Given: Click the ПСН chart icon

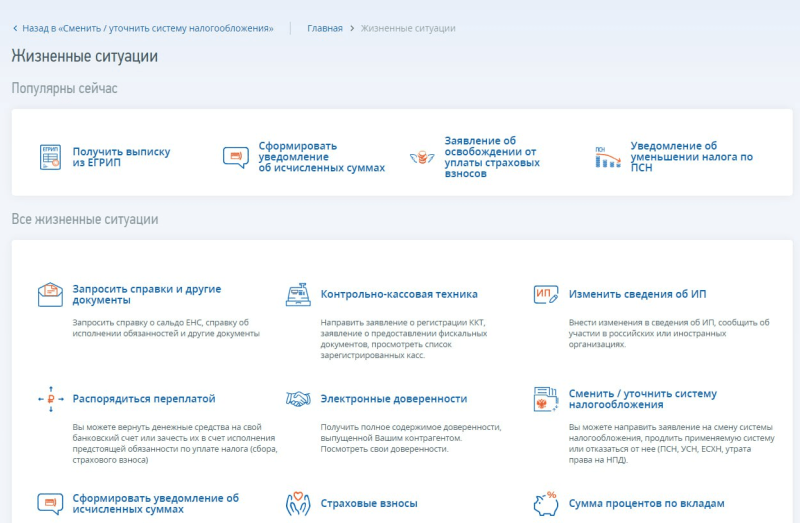Looking at the screenshot, I should (608, 157).
